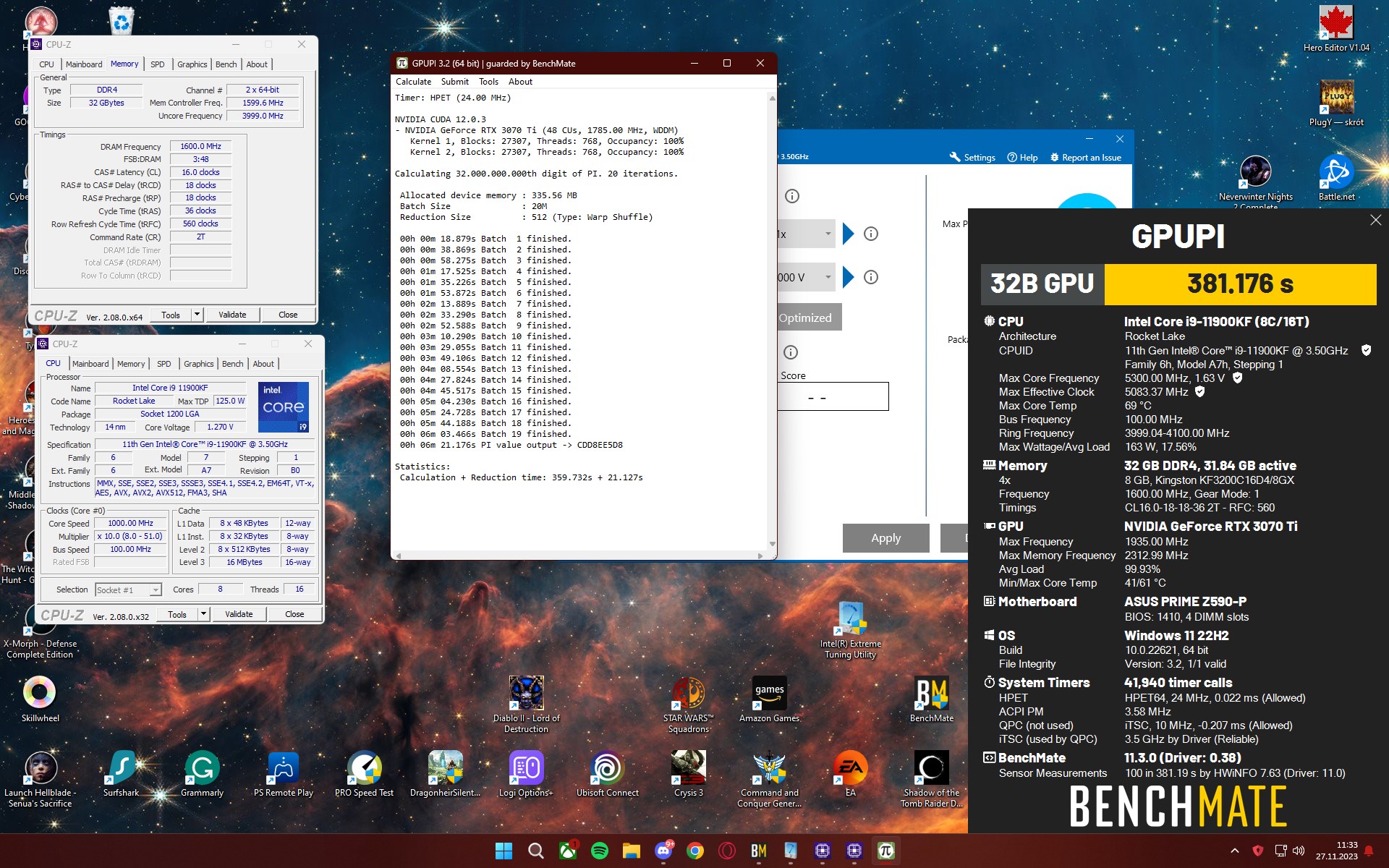Open the Tools menu in GPUPI
This screenshot has width=1389, height=868.
(x=488, y=82)
